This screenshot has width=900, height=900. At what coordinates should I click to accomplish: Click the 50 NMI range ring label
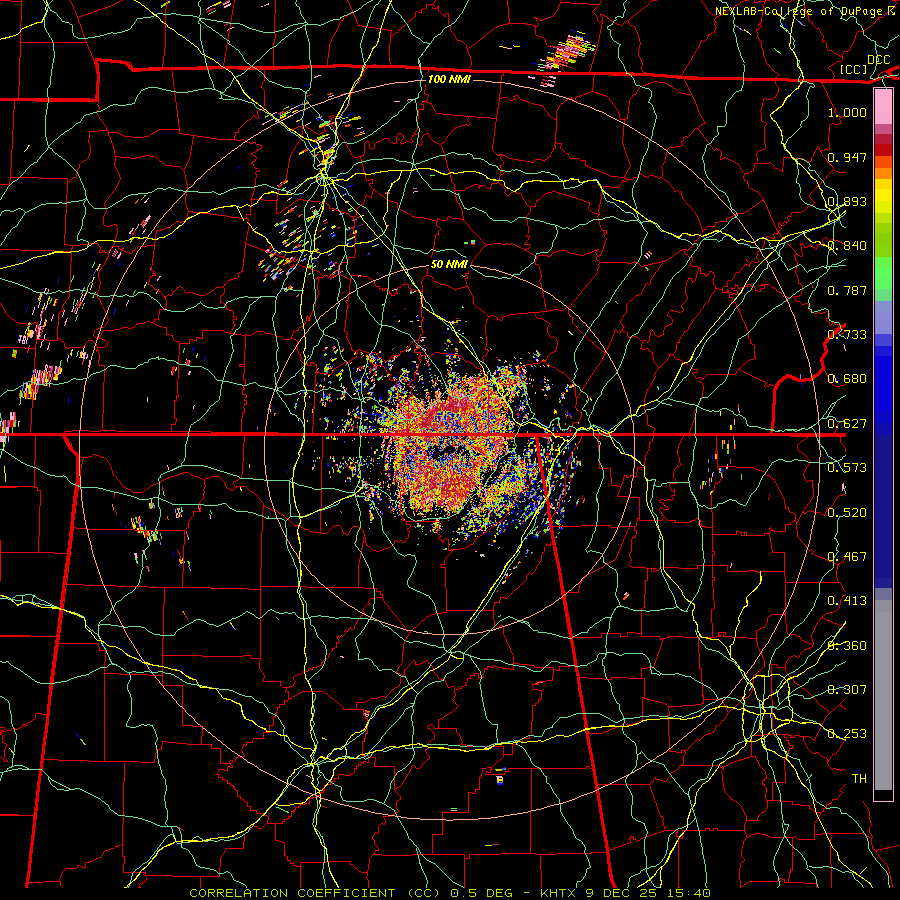449,264
